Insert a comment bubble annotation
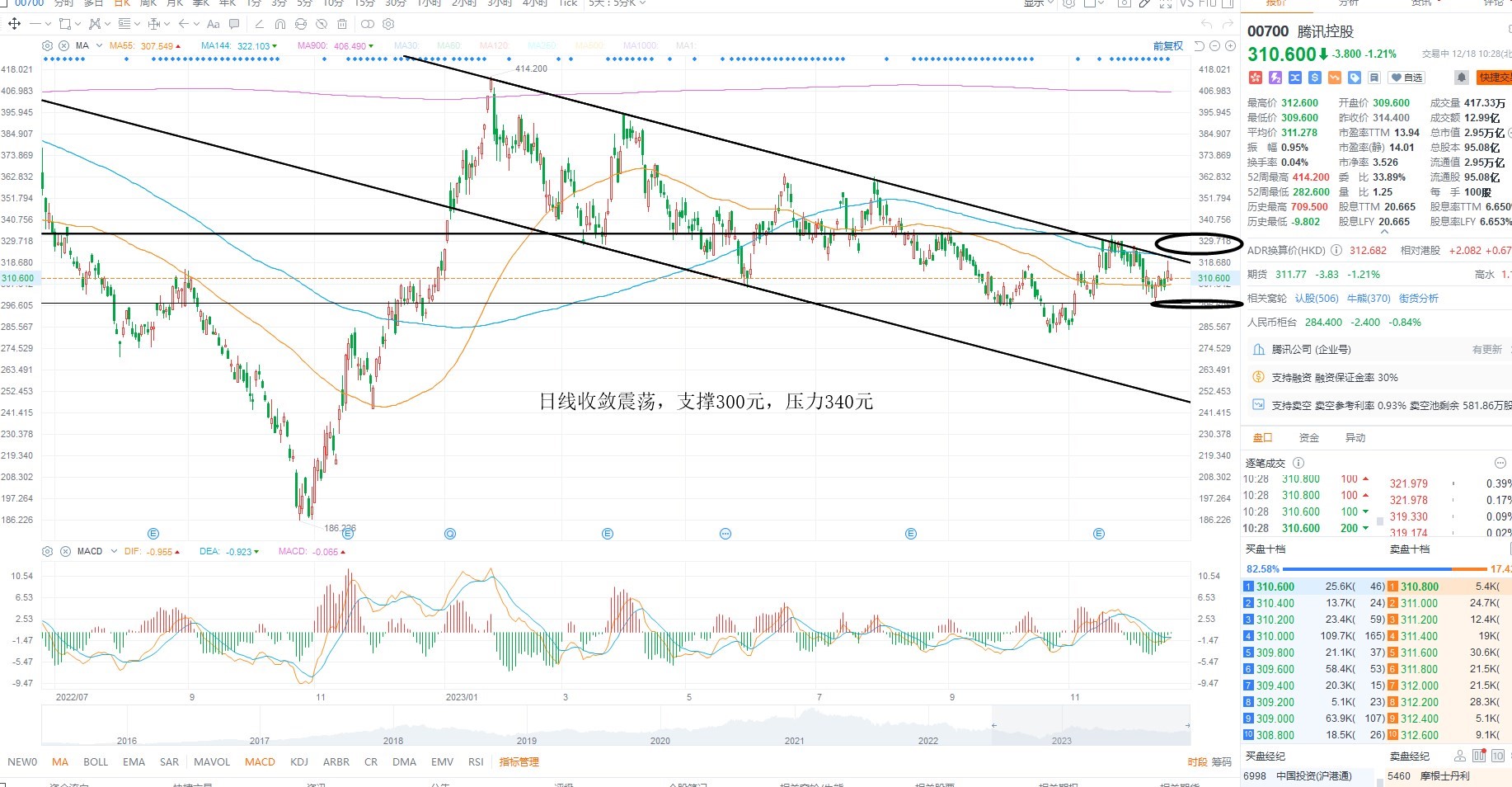 click(x=234, y=24)
